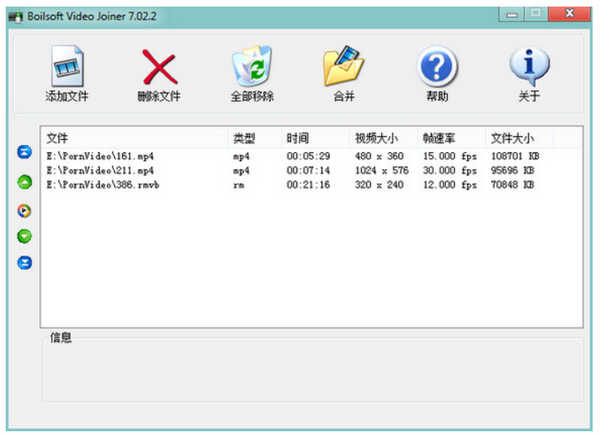Move selected file up one position
The width and height of the screenshot is (600, 437).
24,182
